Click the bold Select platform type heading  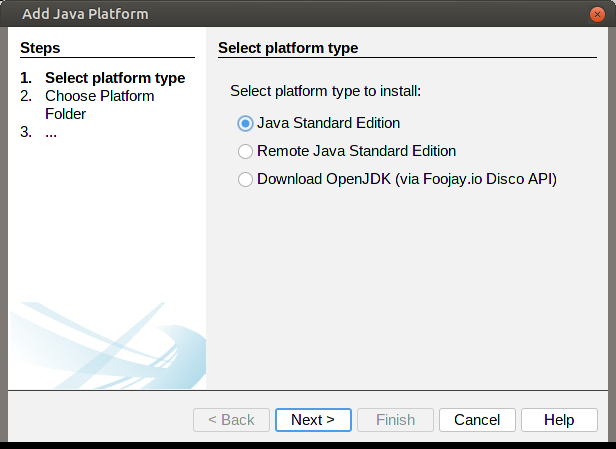pos(288,48)
